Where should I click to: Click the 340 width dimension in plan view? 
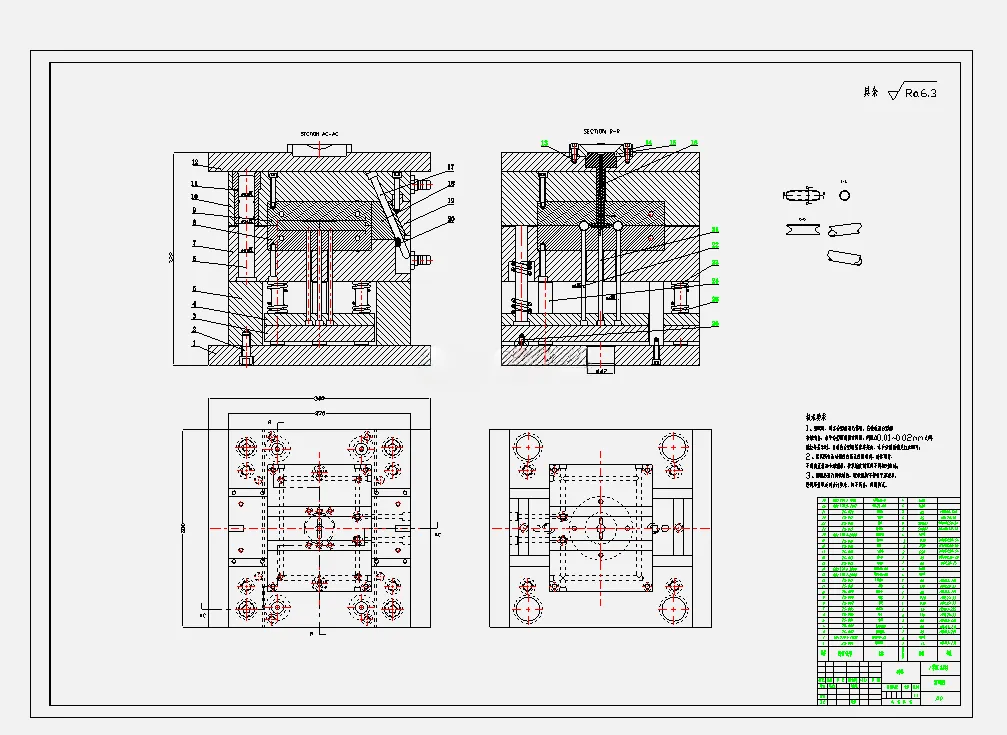(320, 398)
